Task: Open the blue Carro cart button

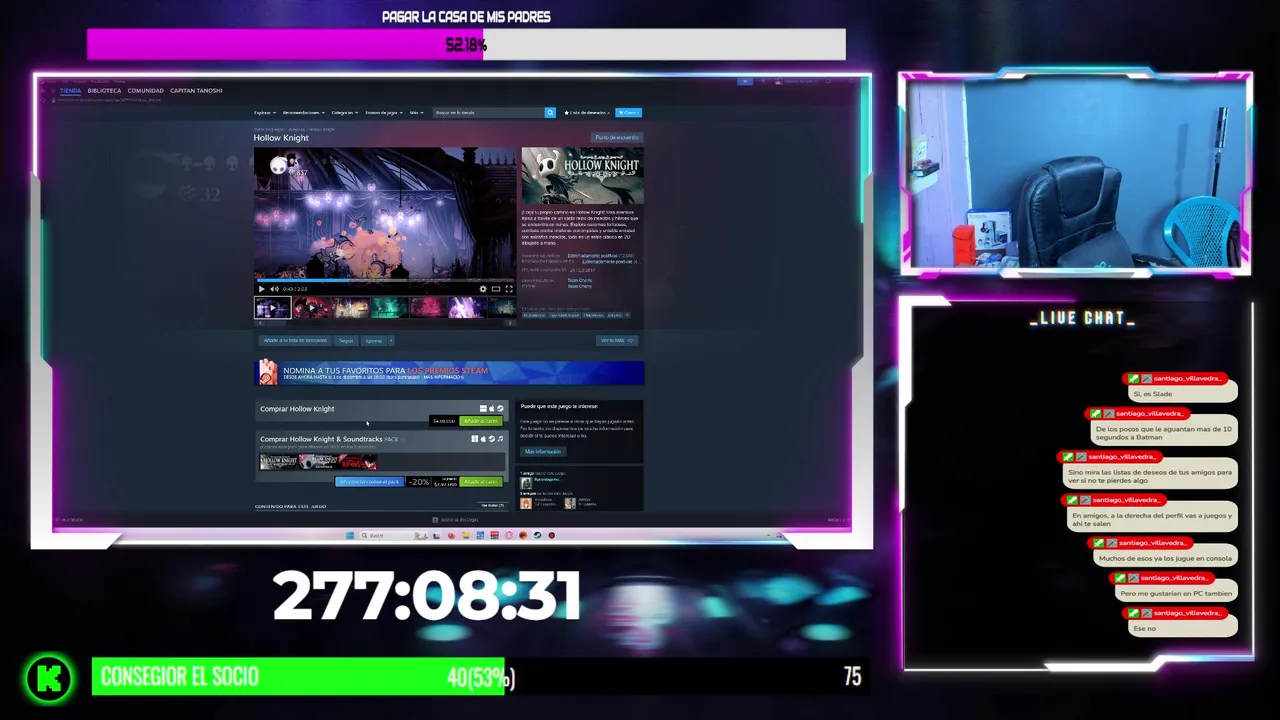Action: 628,113
